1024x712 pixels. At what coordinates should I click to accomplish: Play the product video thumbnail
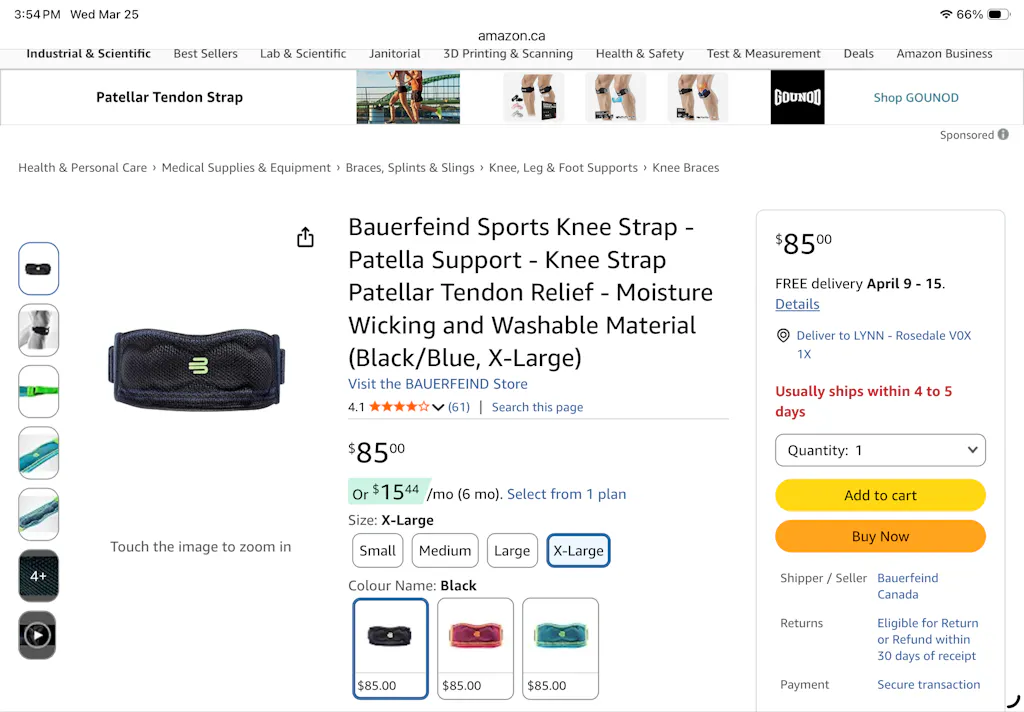[x=38, y=635]
